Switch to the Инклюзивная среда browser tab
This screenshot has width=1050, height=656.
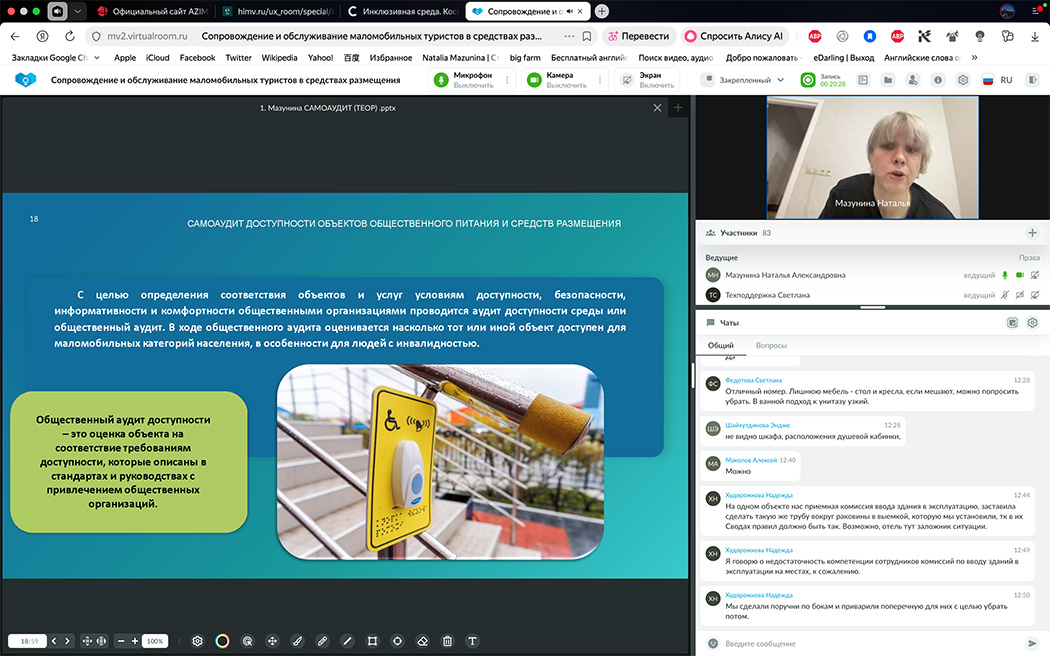click(404, 11)
